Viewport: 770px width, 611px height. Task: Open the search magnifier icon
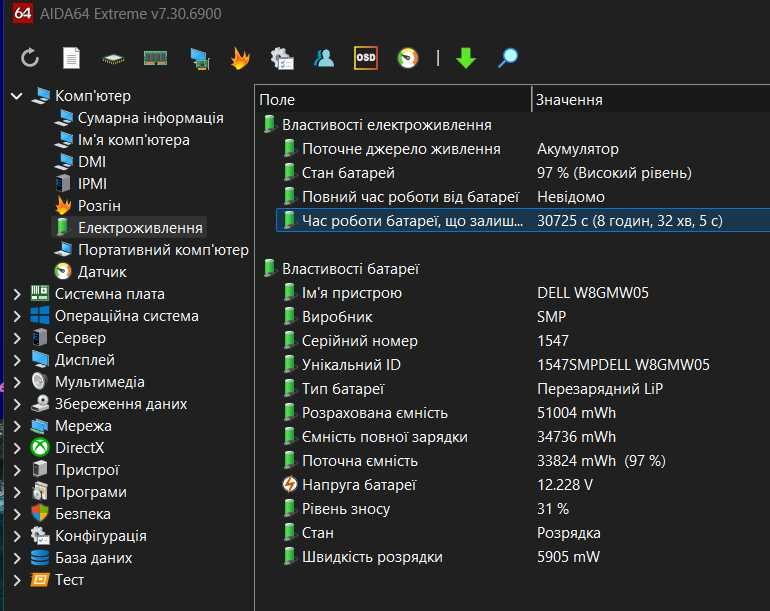(x=508, y=58)
